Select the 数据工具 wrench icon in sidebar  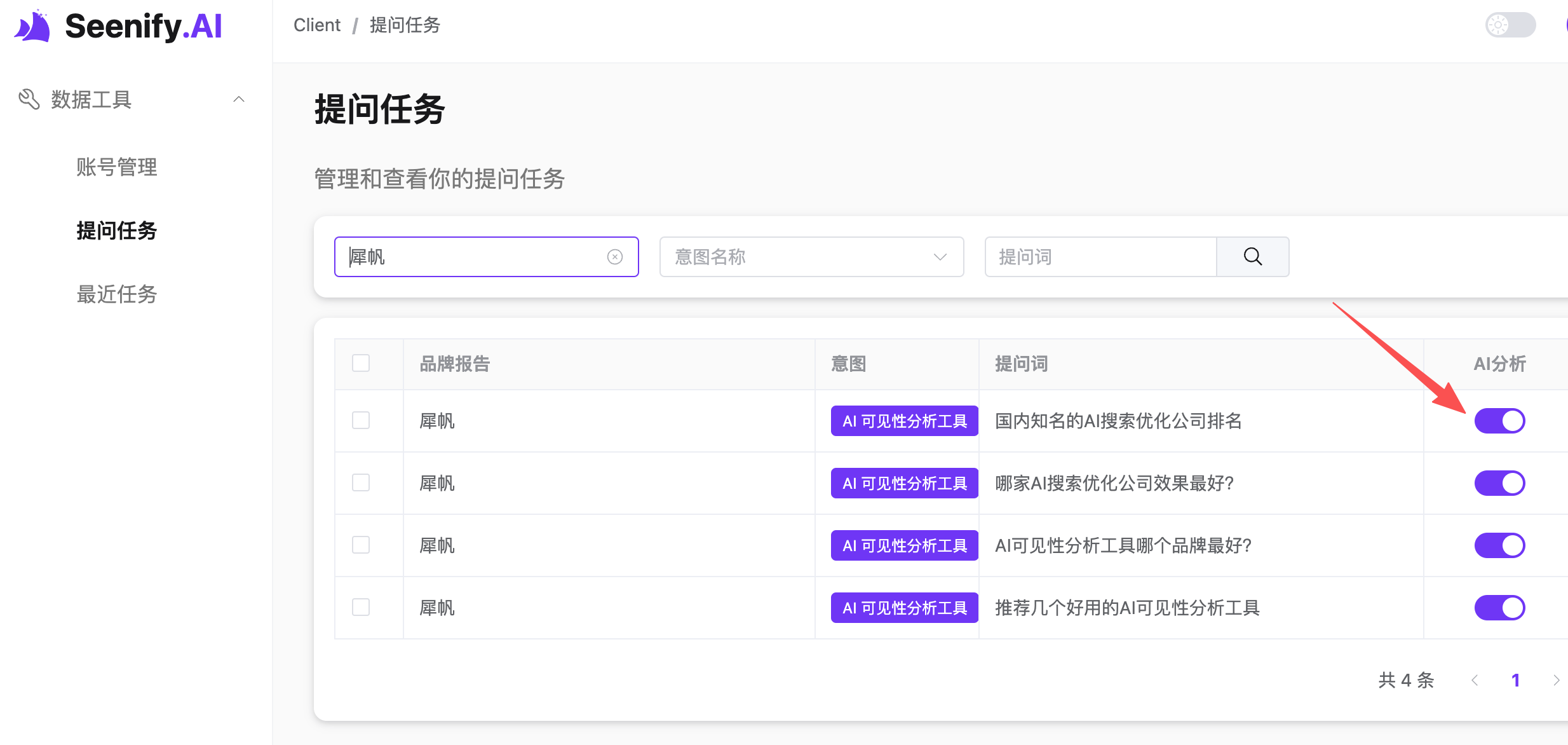coord(28,99)
